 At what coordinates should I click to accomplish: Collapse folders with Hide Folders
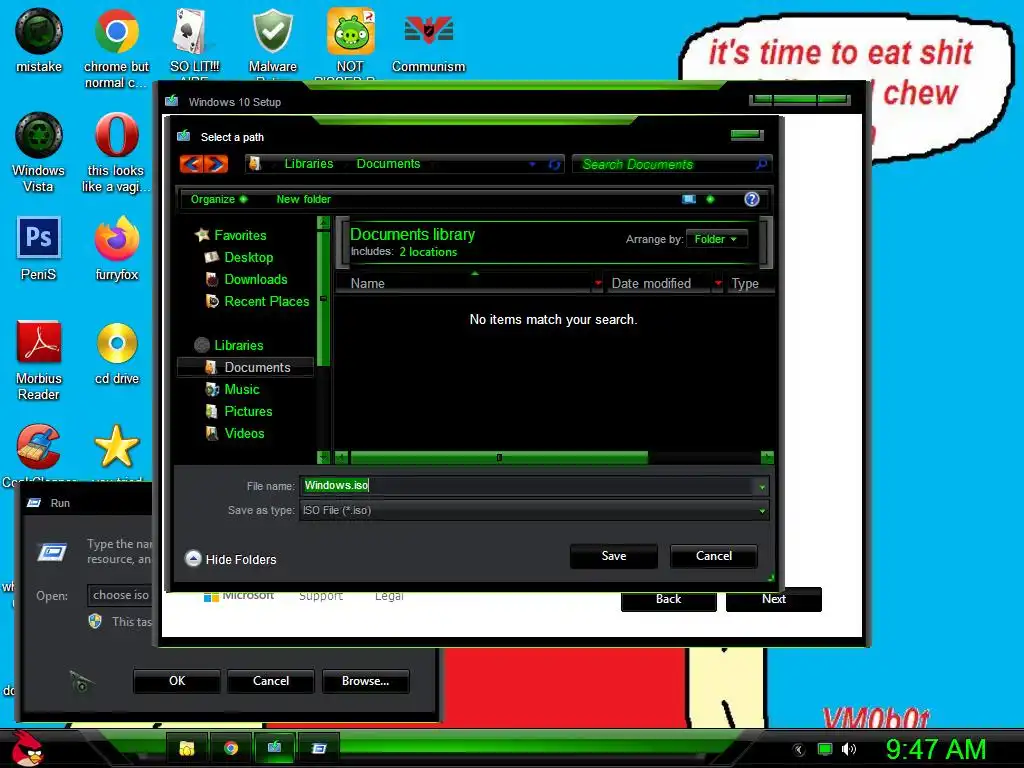231,559
